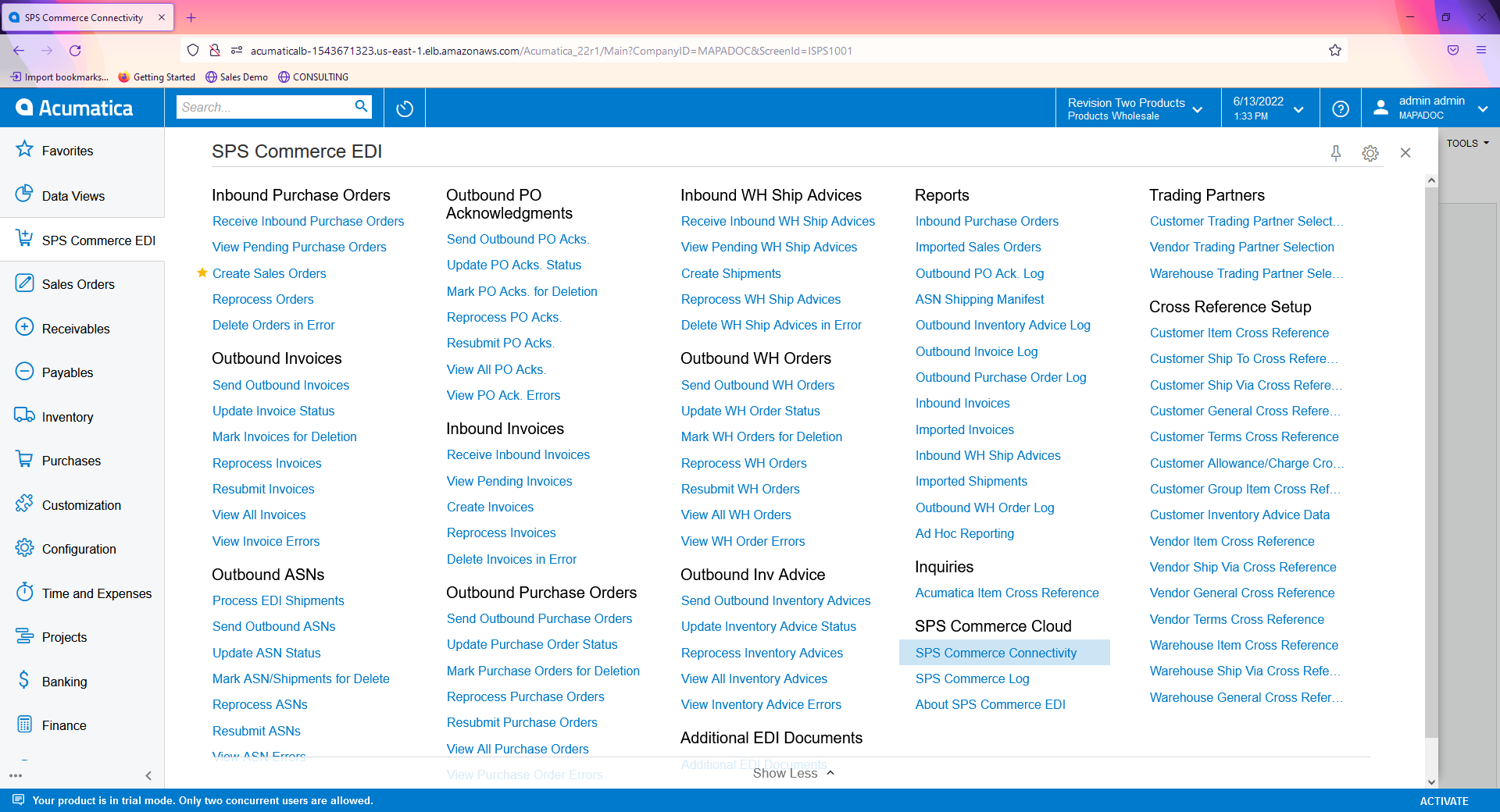Open Process EDI Shipments link

[278, 601]
